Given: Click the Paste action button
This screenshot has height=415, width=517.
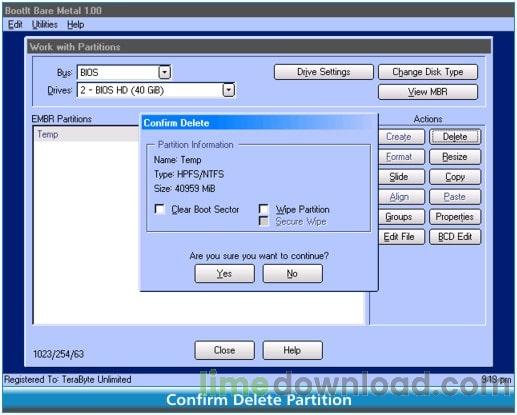Looking at the screenshot, I should pyautogui.click(x=455, y=197).
